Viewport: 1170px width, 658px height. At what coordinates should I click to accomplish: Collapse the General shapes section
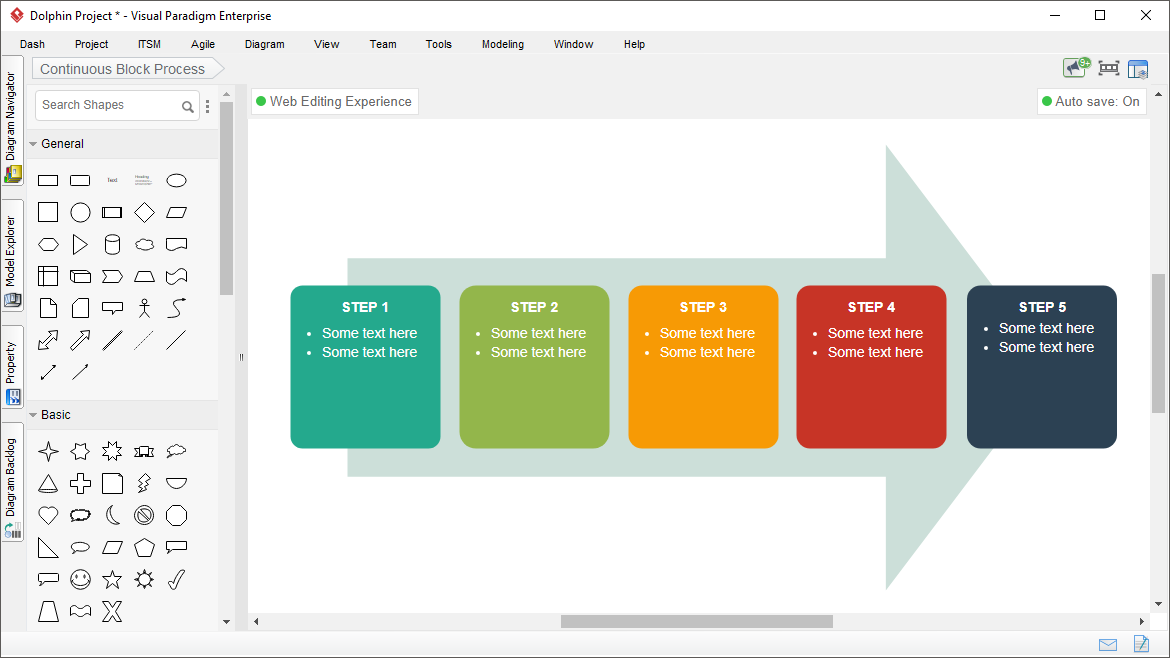click(33, 144)
